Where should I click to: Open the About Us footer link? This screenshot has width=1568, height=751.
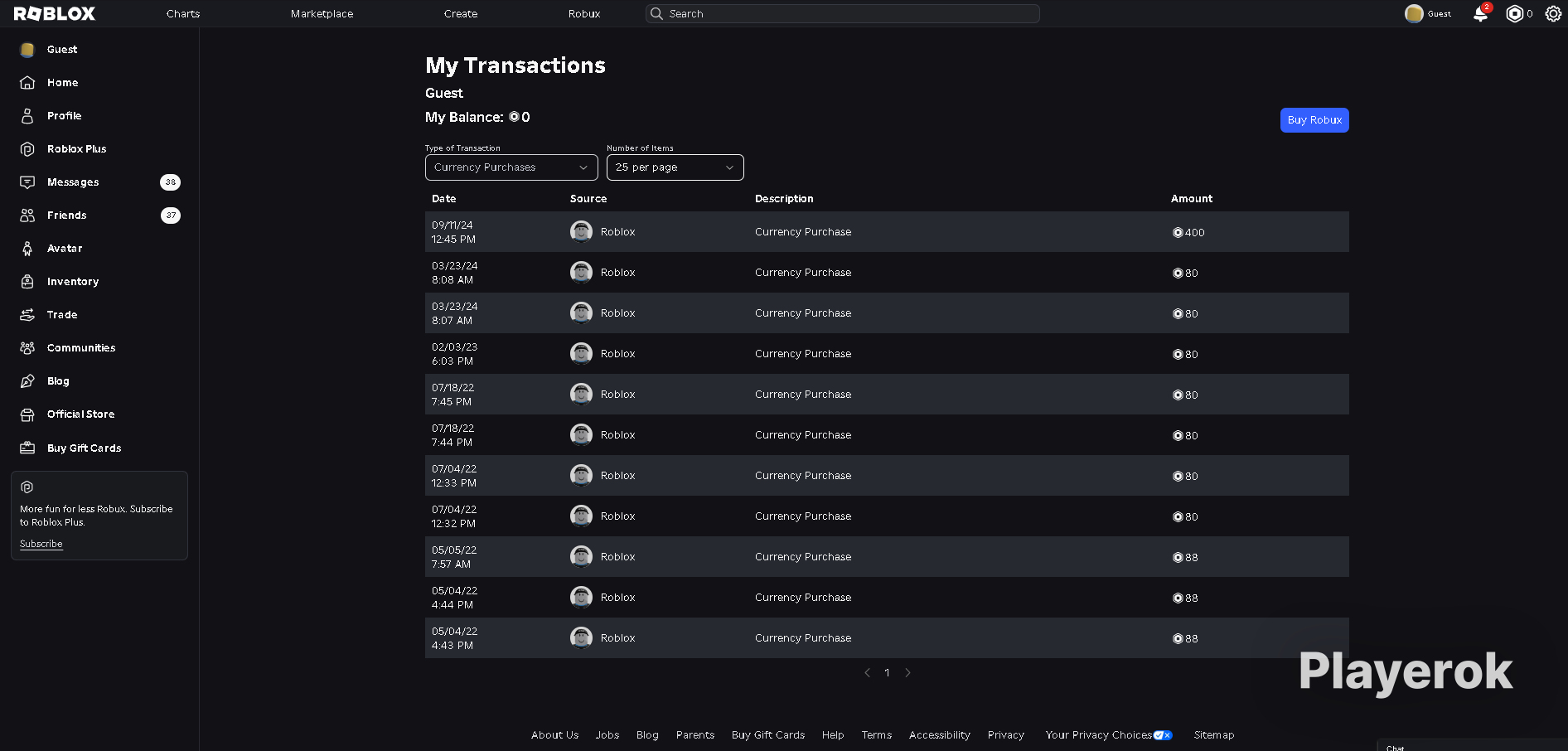(x=554, y=735)
